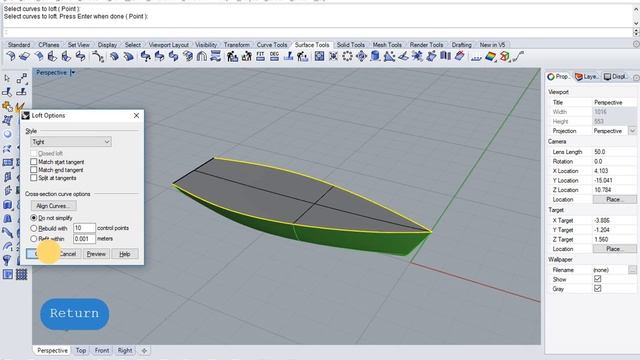
Task: Click the red wireframe box analysis icon
Action: click(x=504, y=56)
